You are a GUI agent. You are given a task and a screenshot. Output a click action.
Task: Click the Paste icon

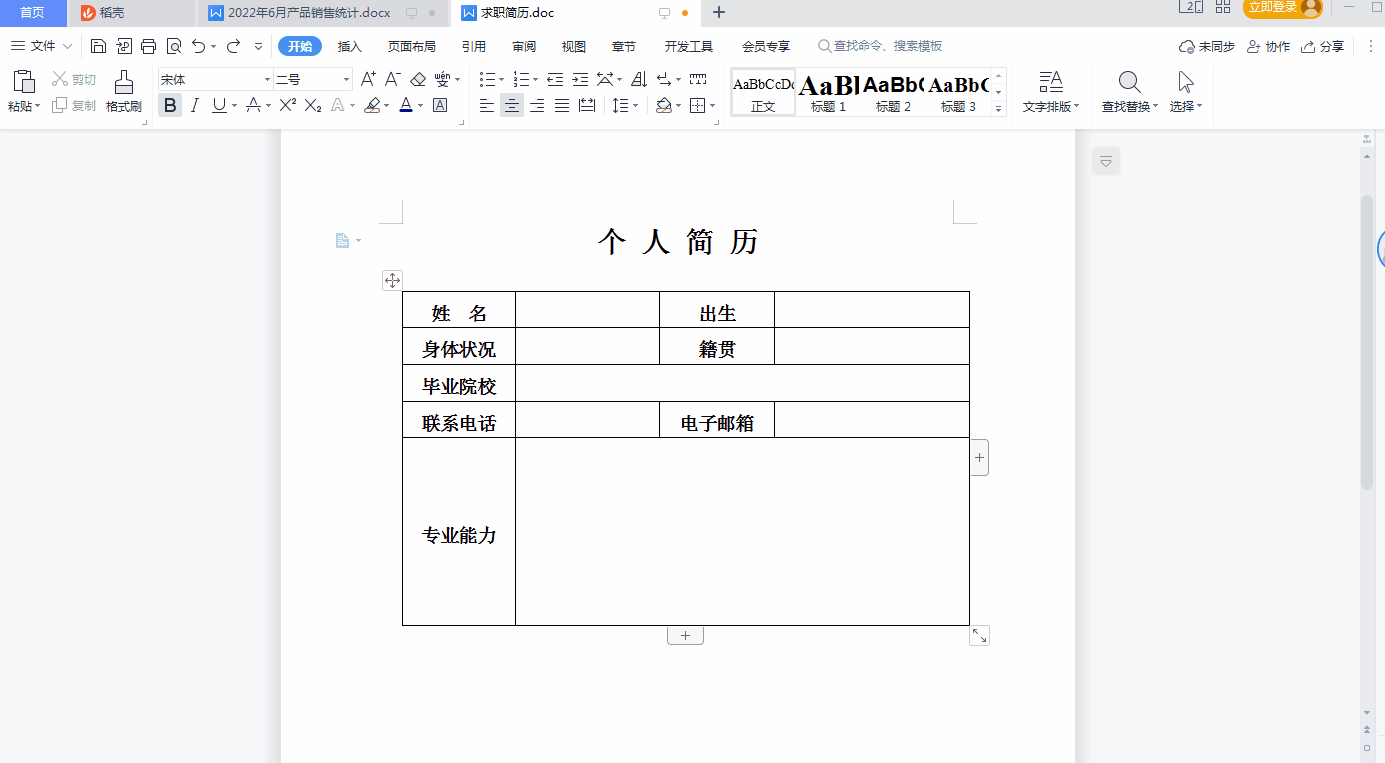coord(24,82)
